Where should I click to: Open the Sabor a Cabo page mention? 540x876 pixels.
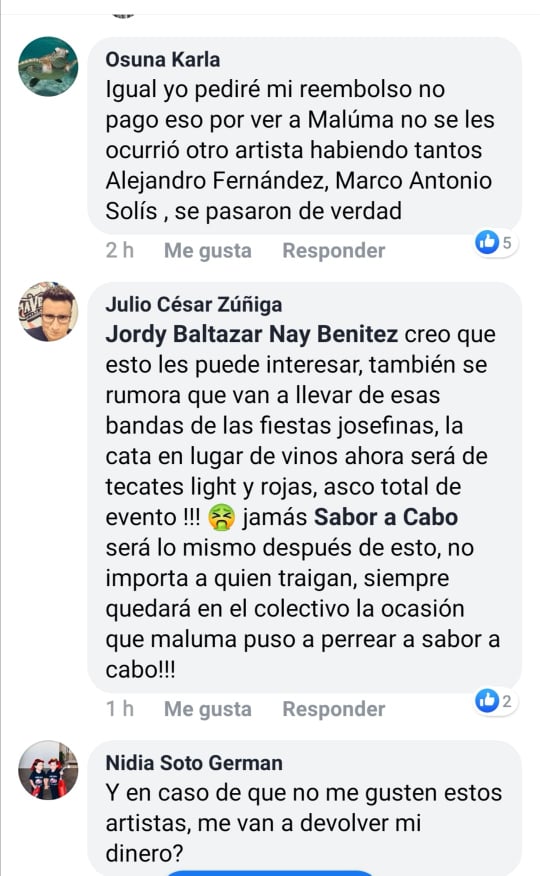tap(386, 517)
